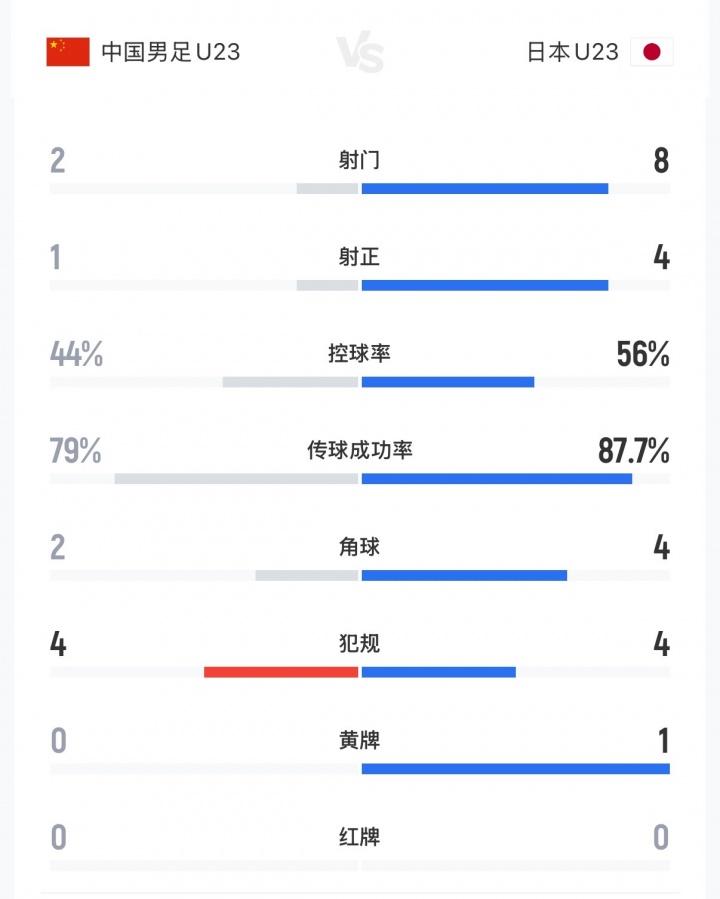Click China's gray 传球成功率 bar

point(236,479)
